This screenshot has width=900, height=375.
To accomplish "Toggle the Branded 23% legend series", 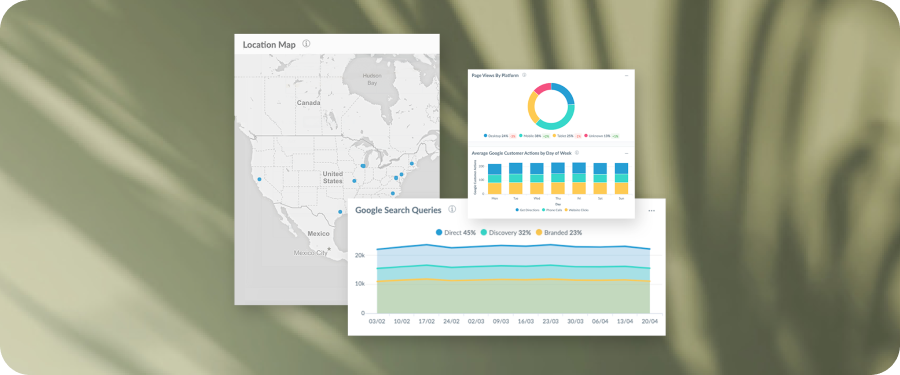I will (x=558, y=233).
